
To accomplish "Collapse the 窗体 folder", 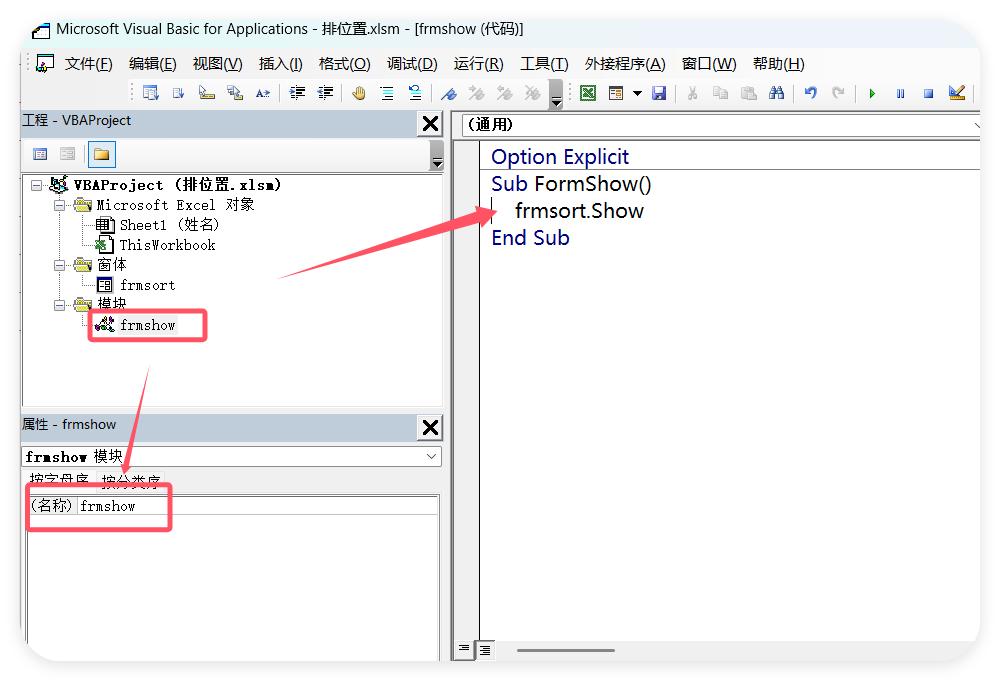I will [x=59, y=265].
